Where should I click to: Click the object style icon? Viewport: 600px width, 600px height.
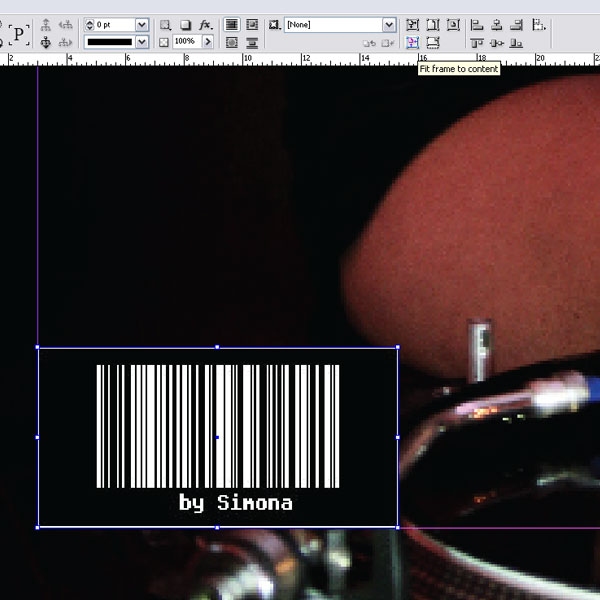click(x=274, y=25)
